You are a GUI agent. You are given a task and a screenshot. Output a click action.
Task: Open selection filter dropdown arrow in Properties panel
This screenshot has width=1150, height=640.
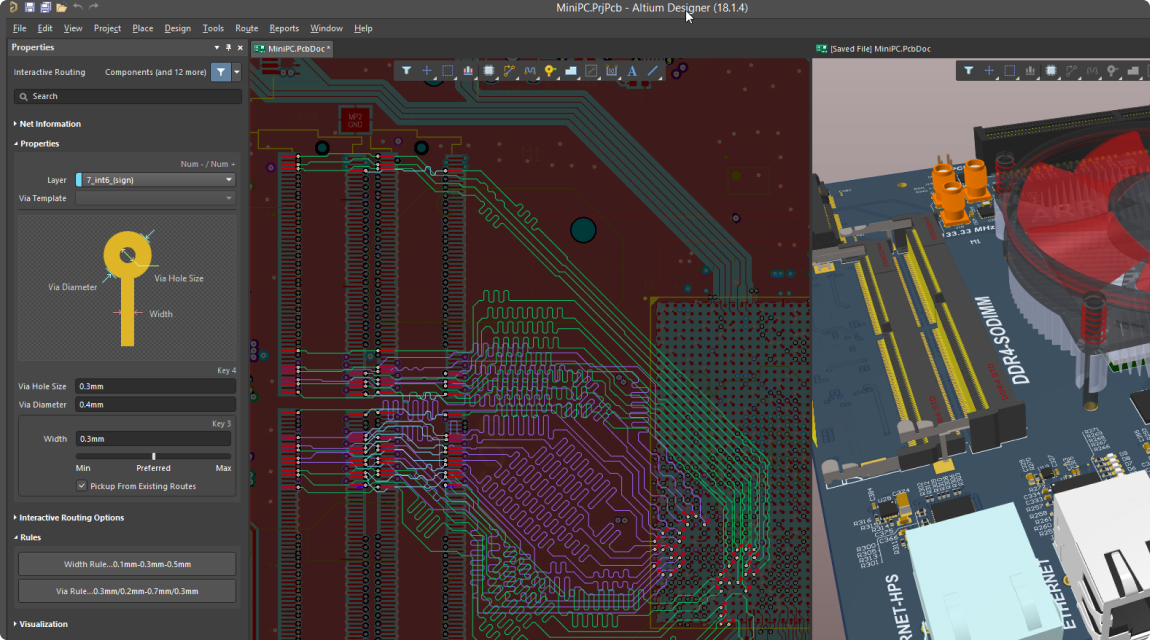point(236,72)
